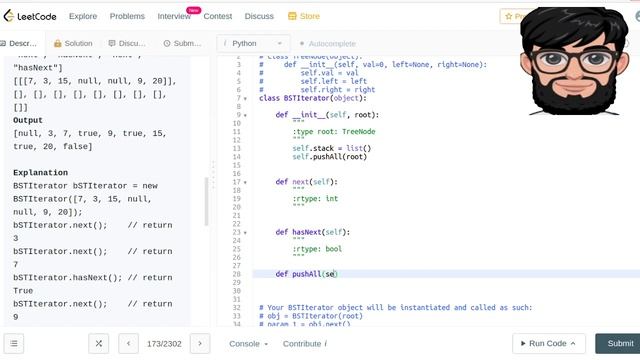Click the self.pushAll(root) line

point(329,157)
